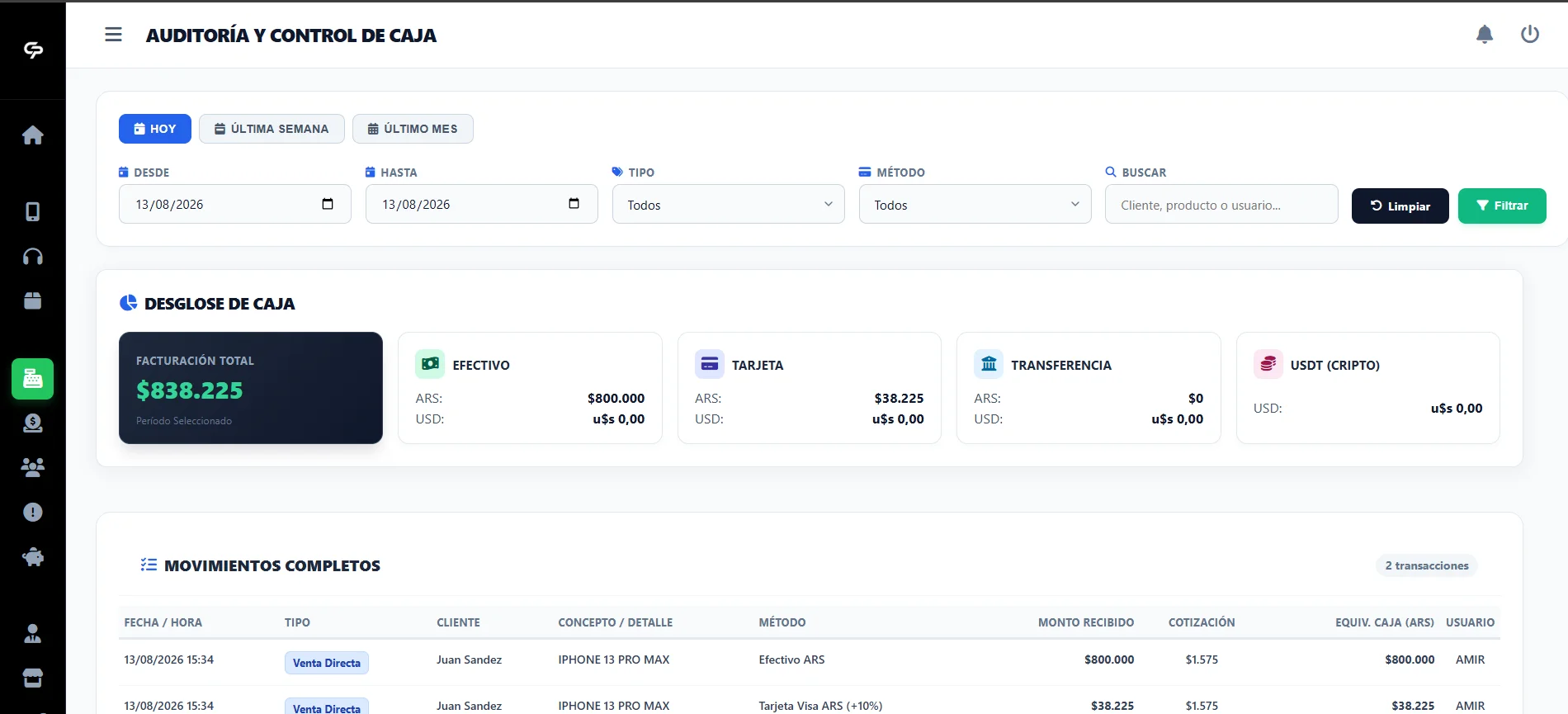
Task: Click the Desglose de Caja pie chart icon
Action: [x=129, y=303]
